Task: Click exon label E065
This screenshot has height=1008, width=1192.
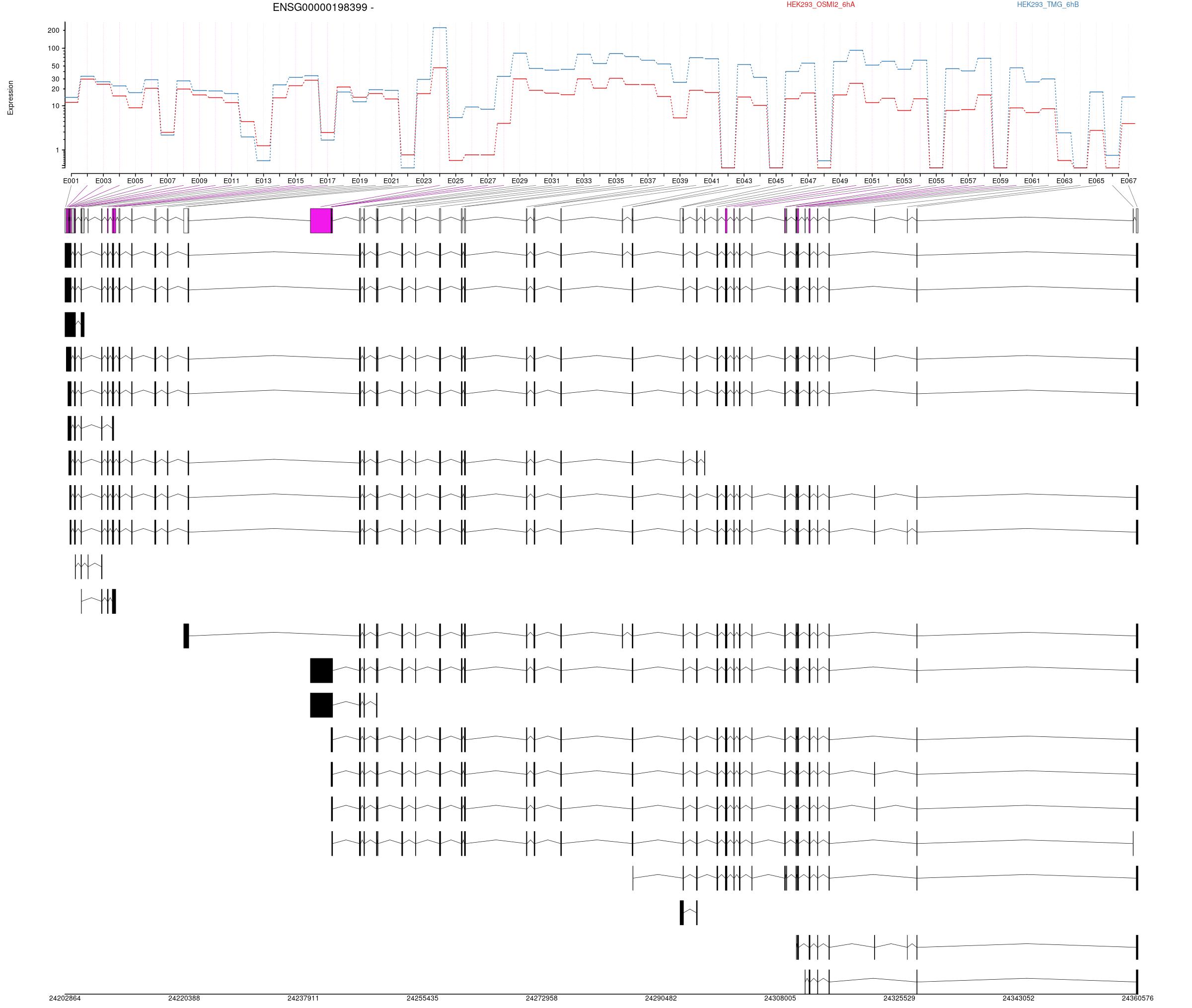Action: pos(1097,181)
